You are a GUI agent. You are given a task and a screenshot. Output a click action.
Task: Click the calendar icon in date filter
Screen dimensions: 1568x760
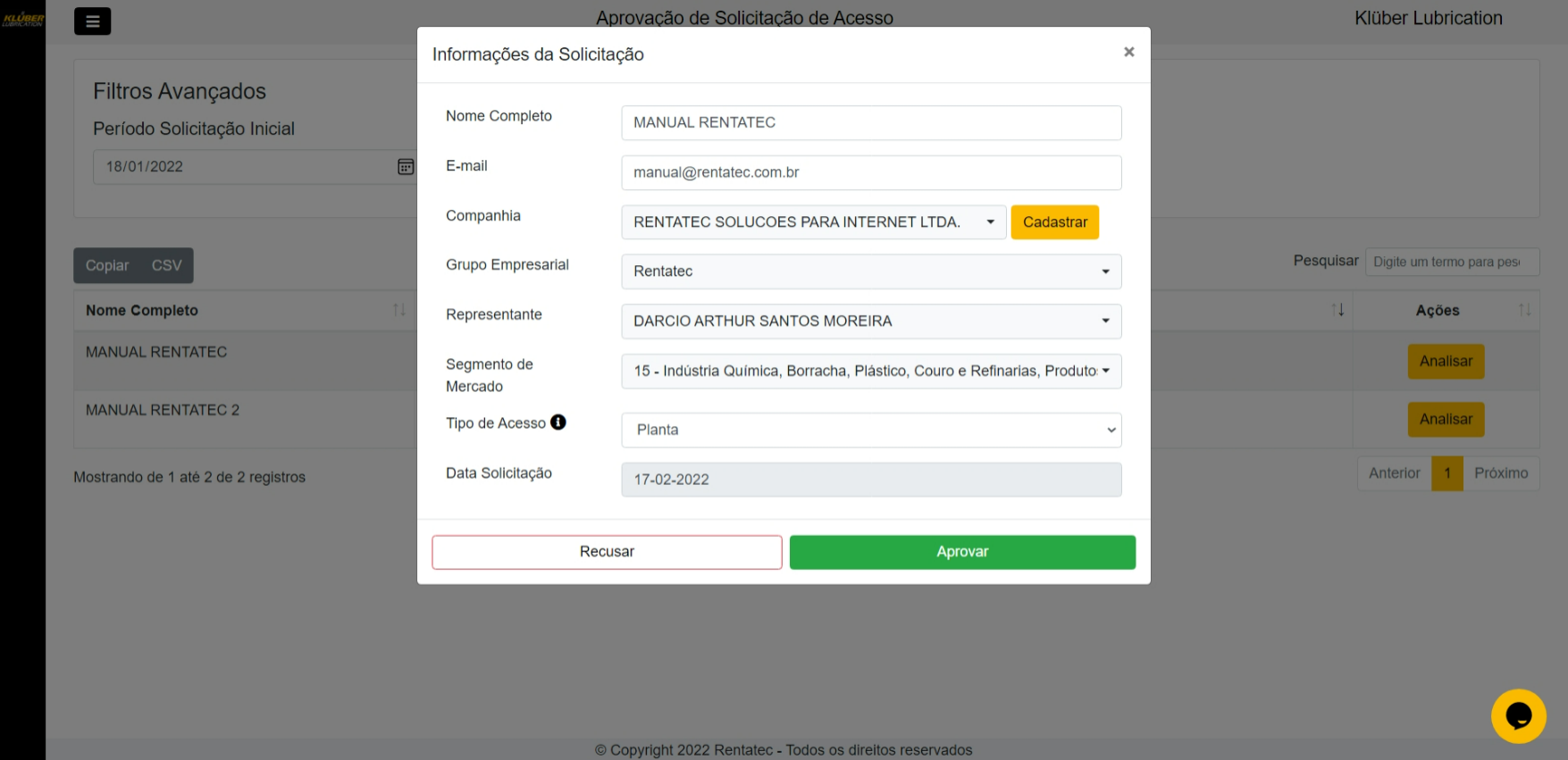406,167
